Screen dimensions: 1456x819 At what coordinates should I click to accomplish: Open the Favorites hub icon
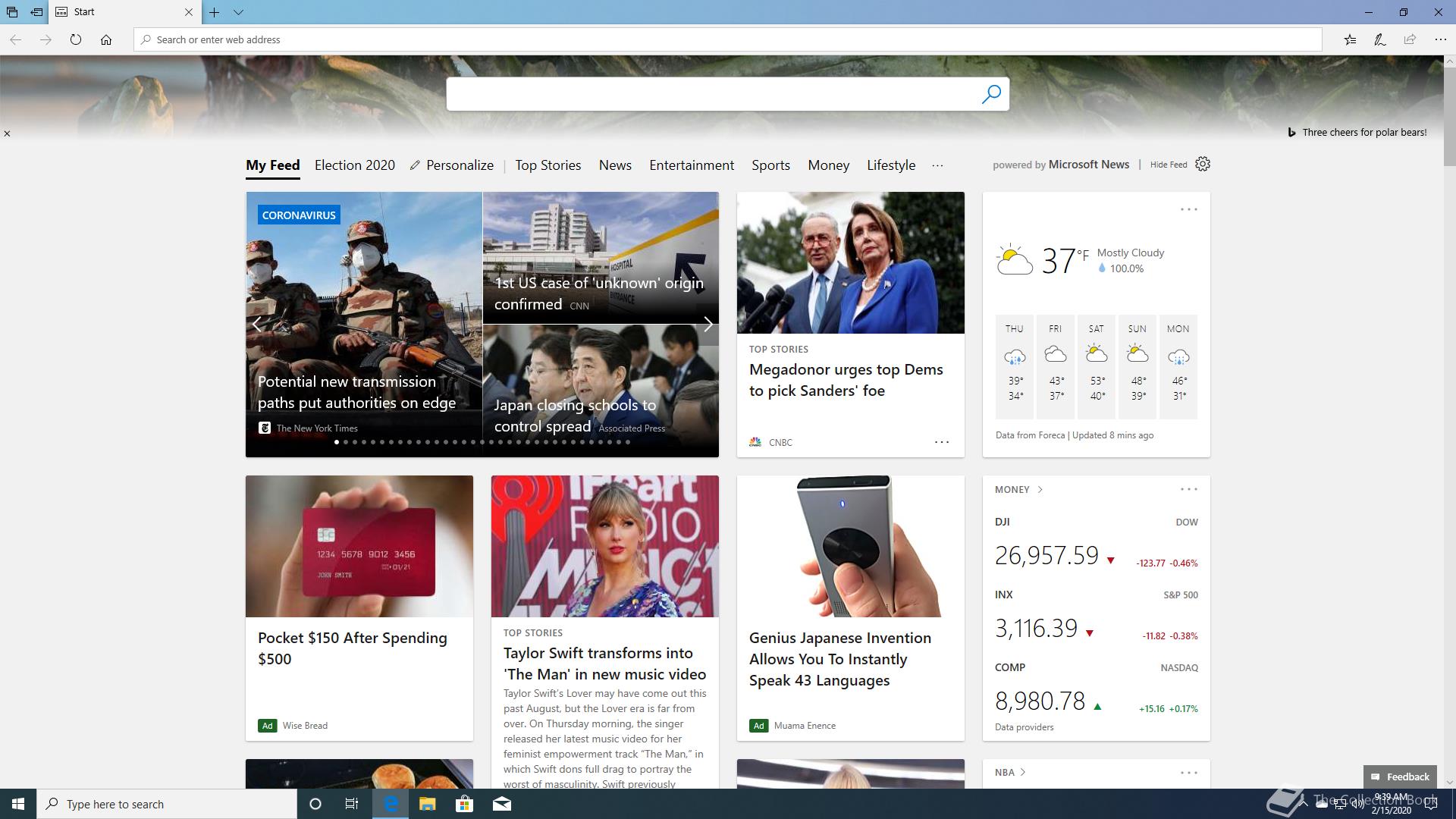1350,39
